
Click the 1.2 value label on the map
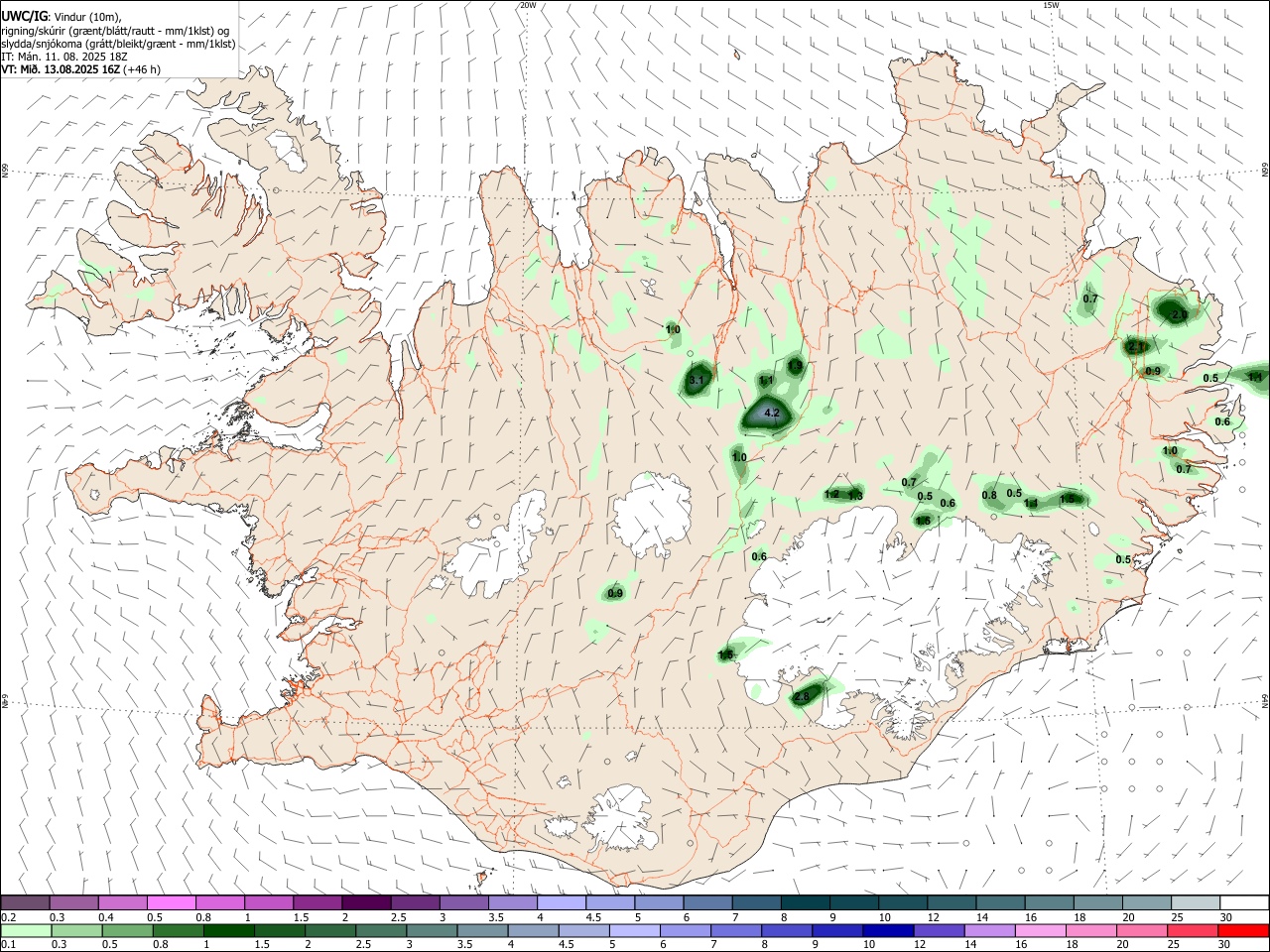(x=832, y=494)
